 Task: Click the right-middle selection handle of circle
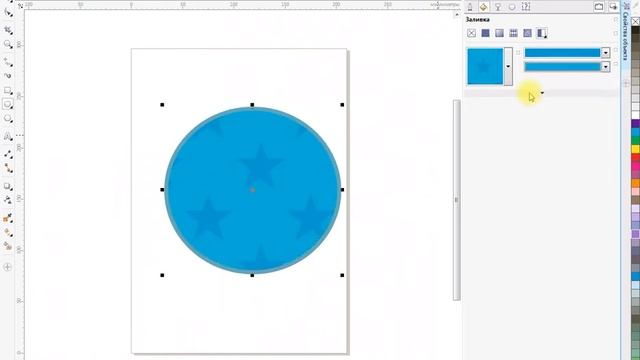pyautogui.click(x=342, y=190)
